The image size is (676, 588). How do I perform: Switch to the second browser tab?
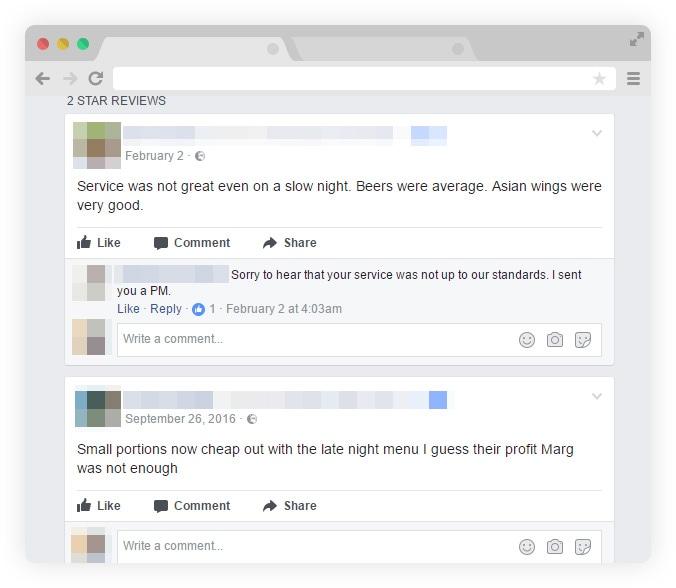point(384,49)
